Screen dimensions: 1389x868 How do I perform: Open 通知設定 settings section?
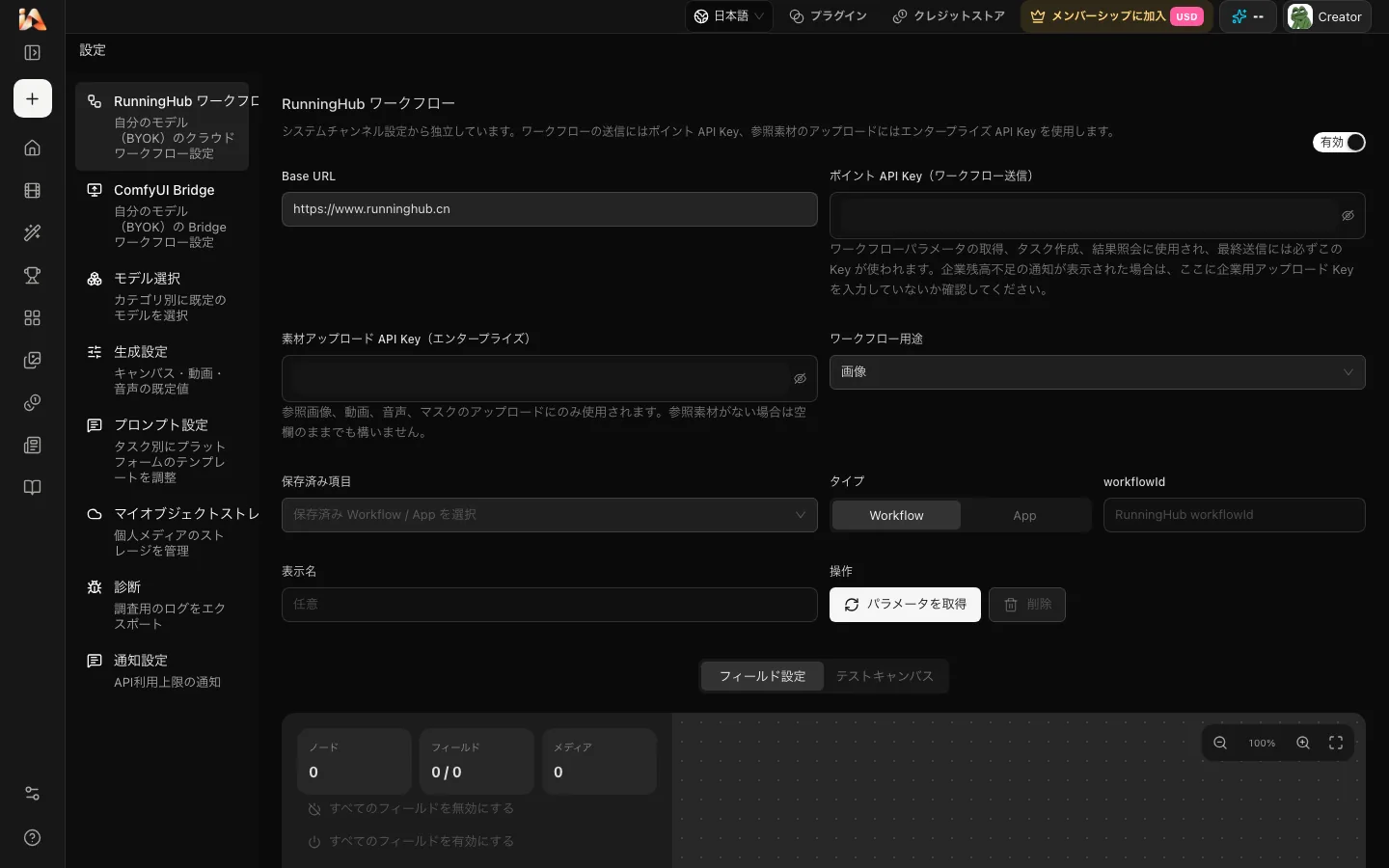[162, 670]
